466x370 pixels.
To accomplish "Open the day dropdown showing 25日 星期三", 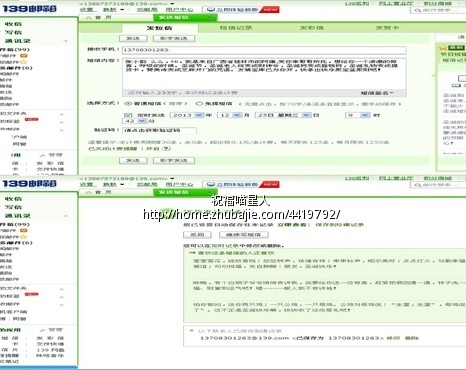I will click(x=283, y=115).
